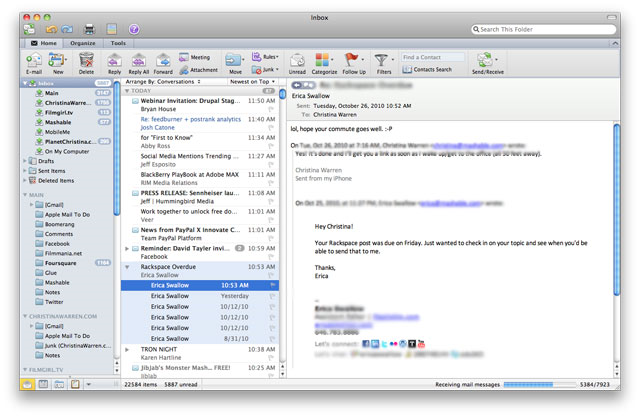Screen dimensions: 640x417
Task: Click the reading pane vertical scrollbar
Action: coord(617,210)
